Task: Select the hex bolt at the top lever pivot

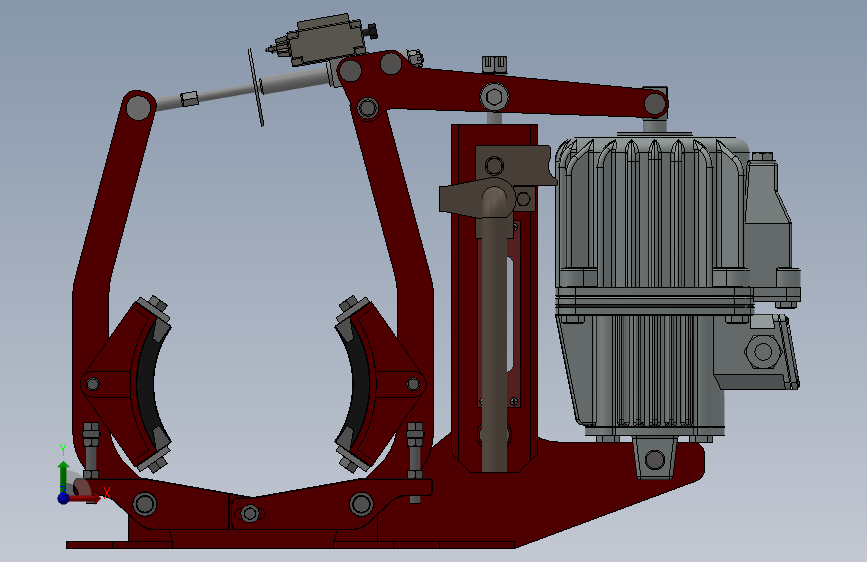Action: [494, 97]
